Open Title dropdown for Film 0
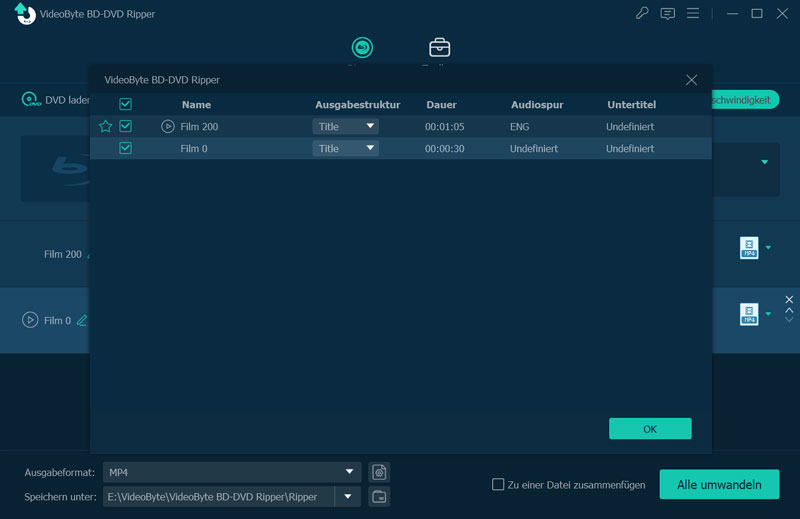 pyautogui.click(x=345, y=148)
